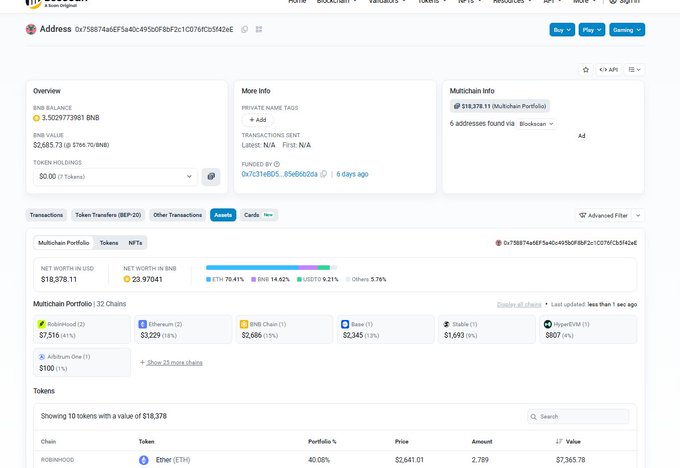Image resolution: width=680 pixels, height=468 pixels.
Task: Open the Cards New tab
Action: click(258, 215)
